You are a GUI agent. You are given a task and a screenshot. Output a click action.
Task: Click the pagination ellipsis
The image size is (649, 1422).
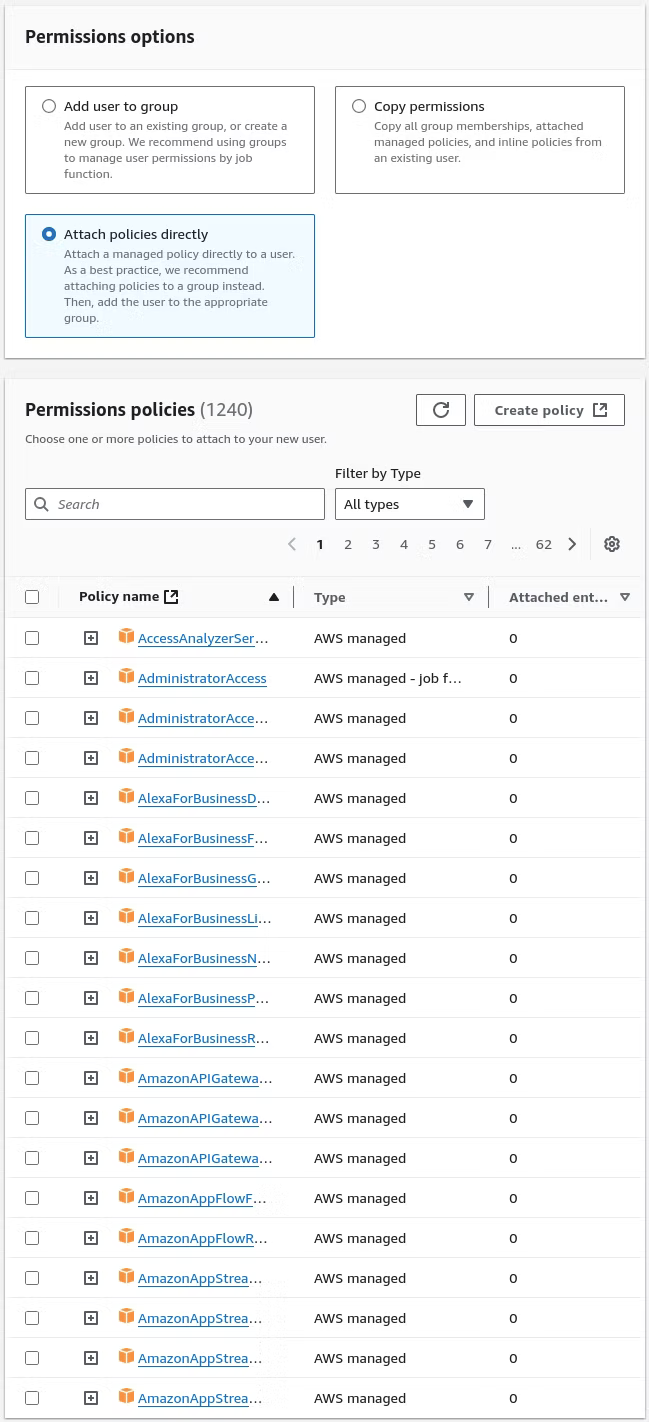(515, 544)
